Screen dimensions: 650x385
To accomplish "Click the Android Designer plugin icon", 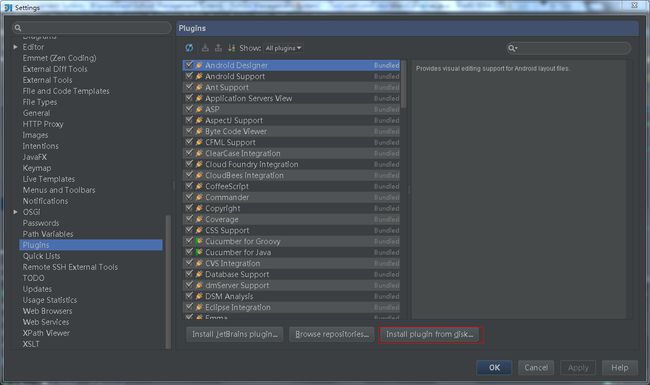I will coord(199,65).
